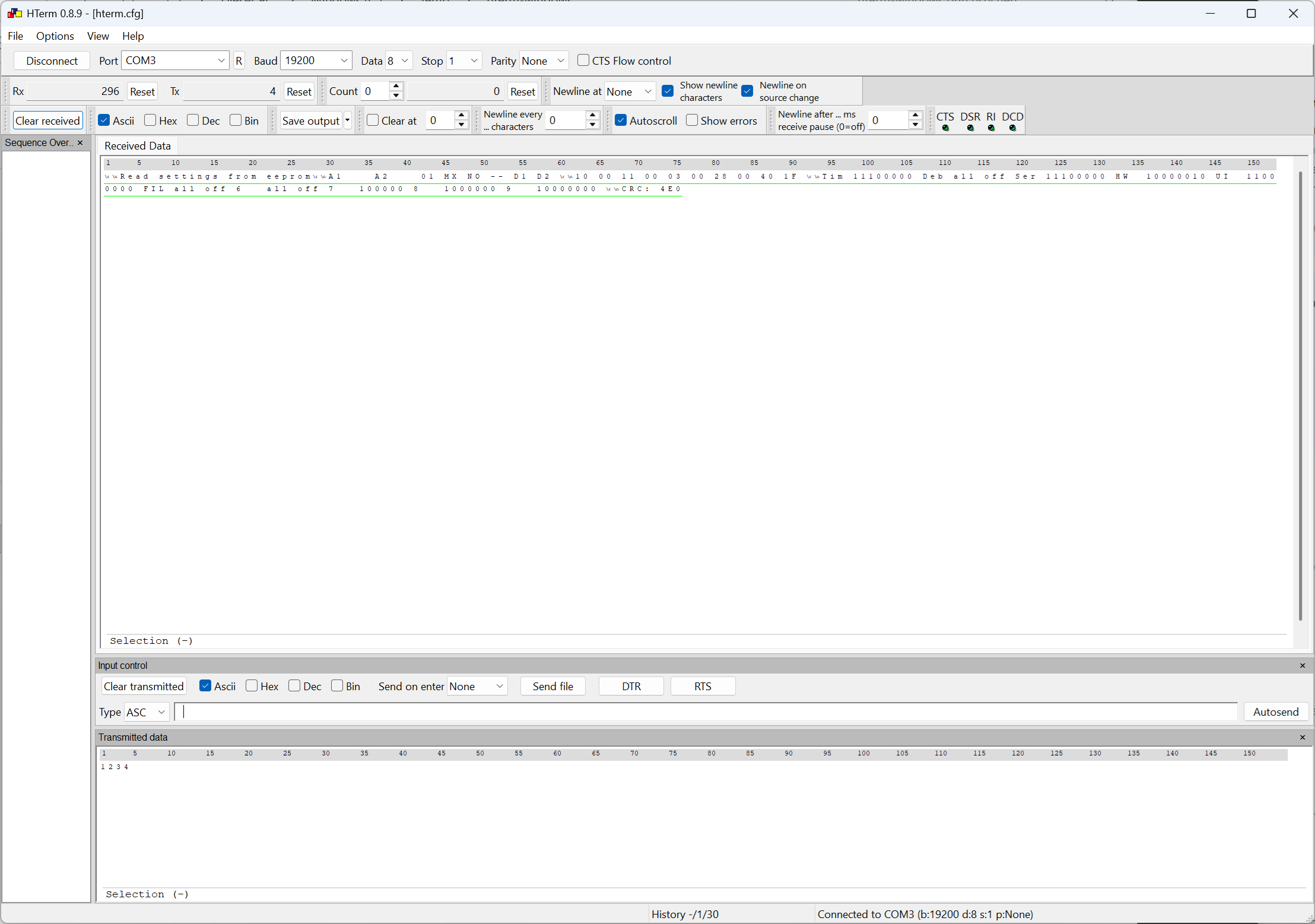Expand the Baud rate dropdown

click(x=344, y=61)
